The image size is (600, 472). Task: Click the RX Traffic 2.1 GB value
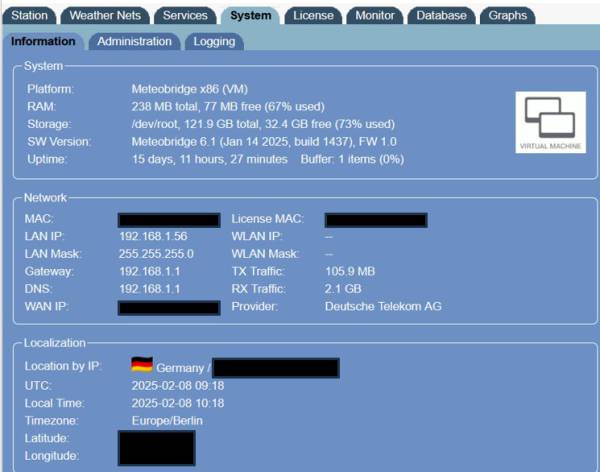[x=345, y=289]
